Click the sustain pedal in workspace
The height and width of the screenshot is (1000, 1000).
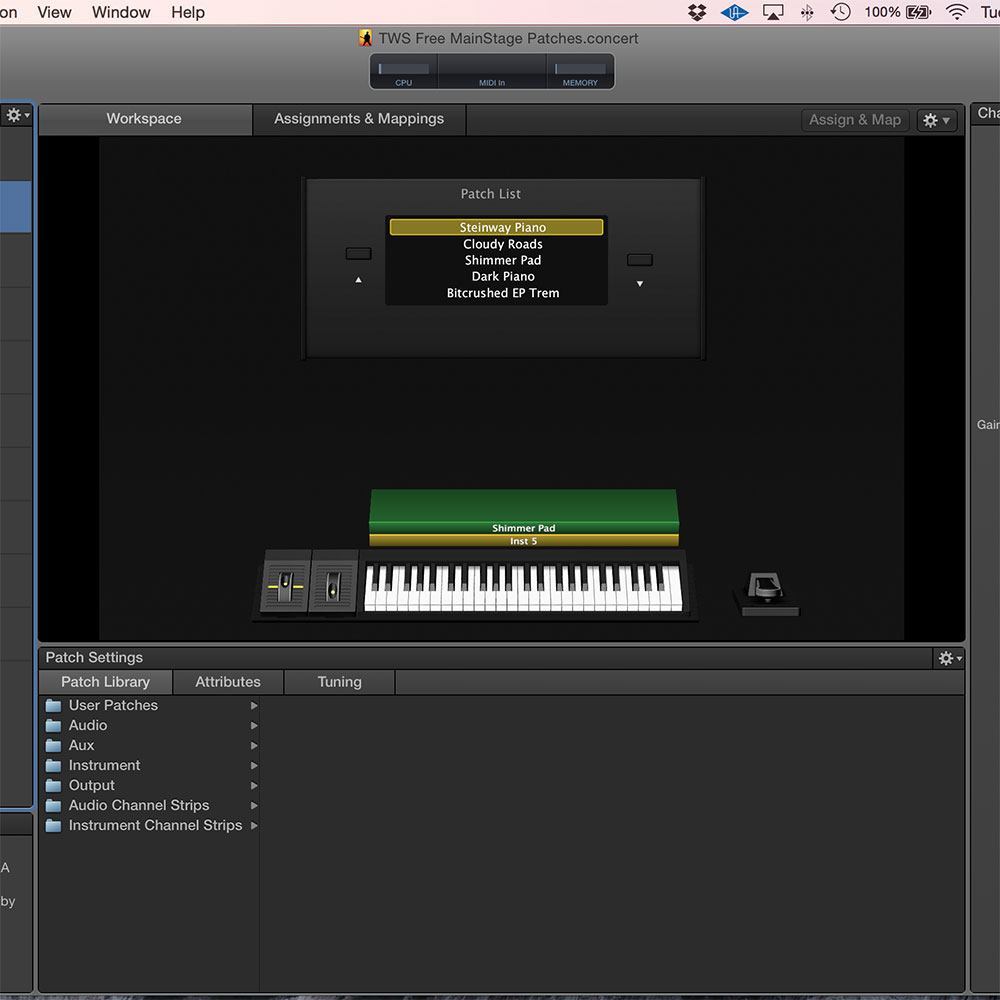coord(766,592)
